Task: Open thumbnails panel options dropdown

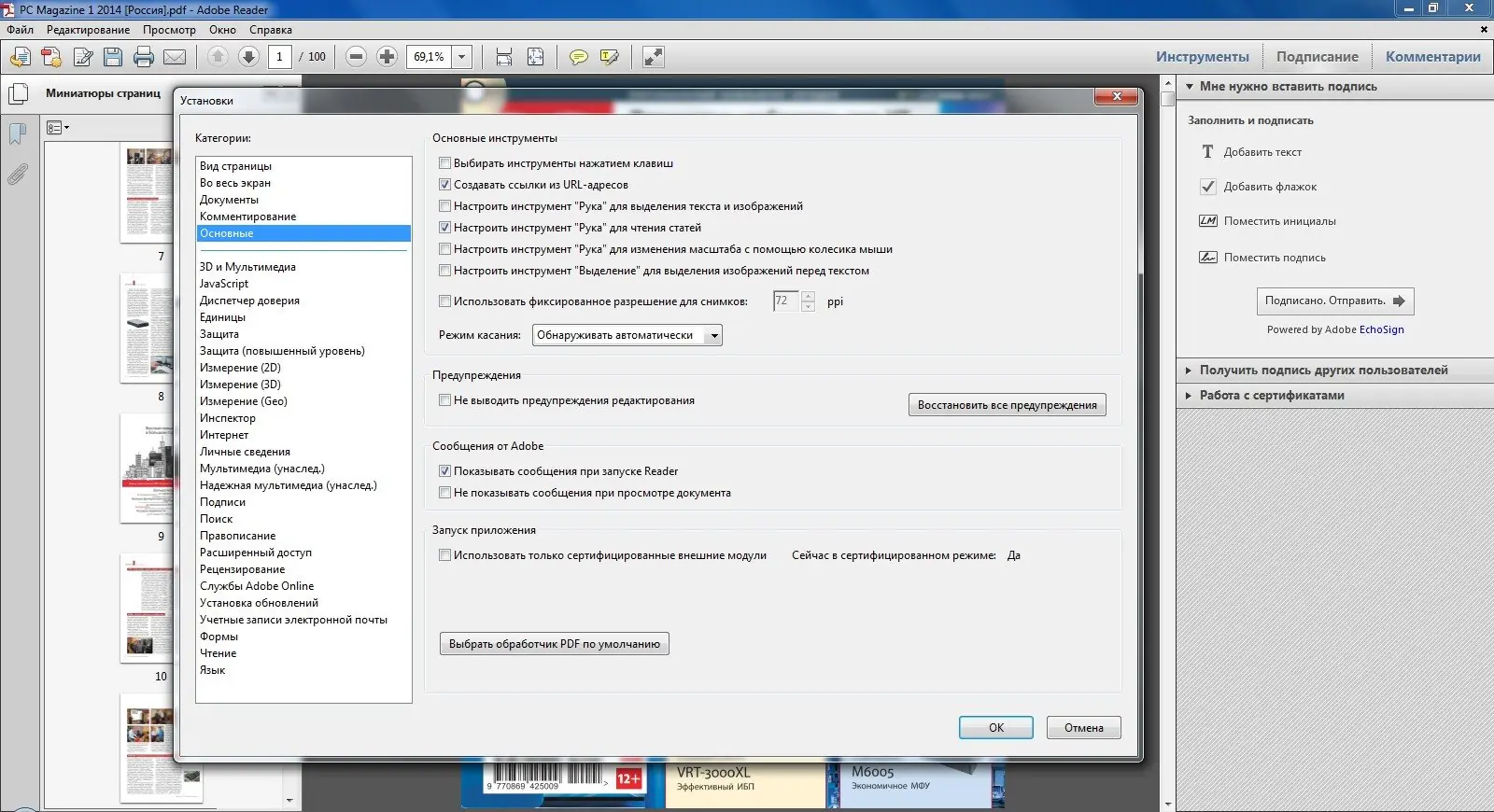Action: 58,128
